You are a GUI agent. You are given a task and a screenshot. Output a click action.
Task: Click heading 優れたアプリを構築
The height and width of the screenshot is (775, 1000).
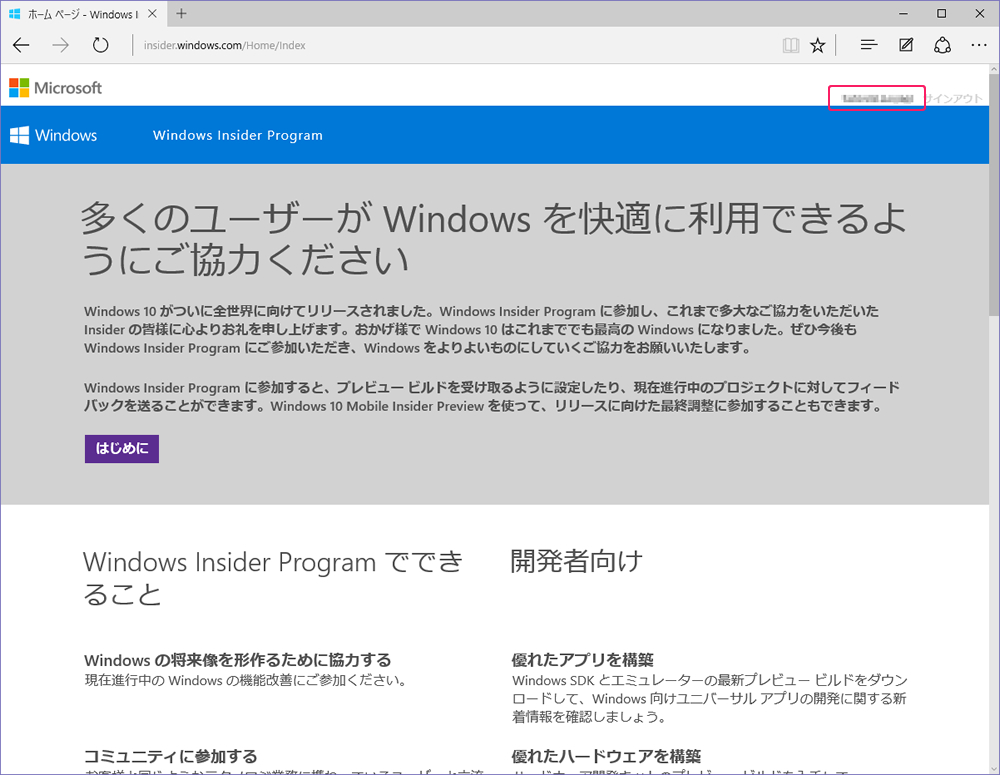[583, 660]
